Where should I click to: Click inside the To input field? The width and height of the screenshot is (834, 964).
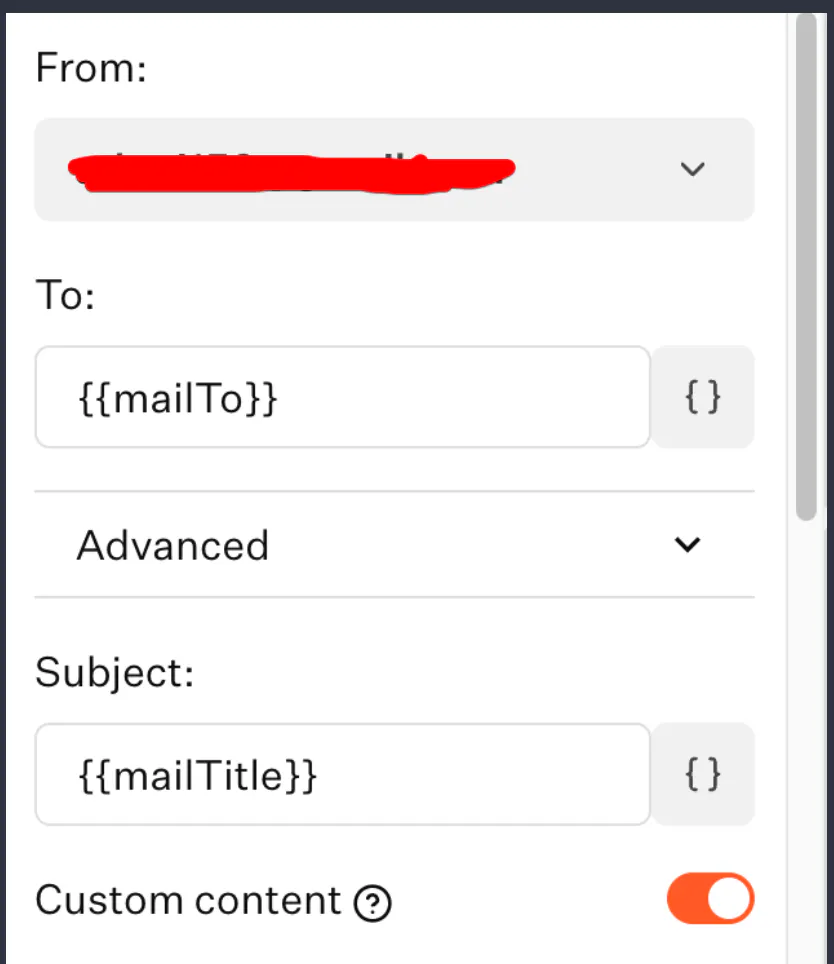(450, 397)
